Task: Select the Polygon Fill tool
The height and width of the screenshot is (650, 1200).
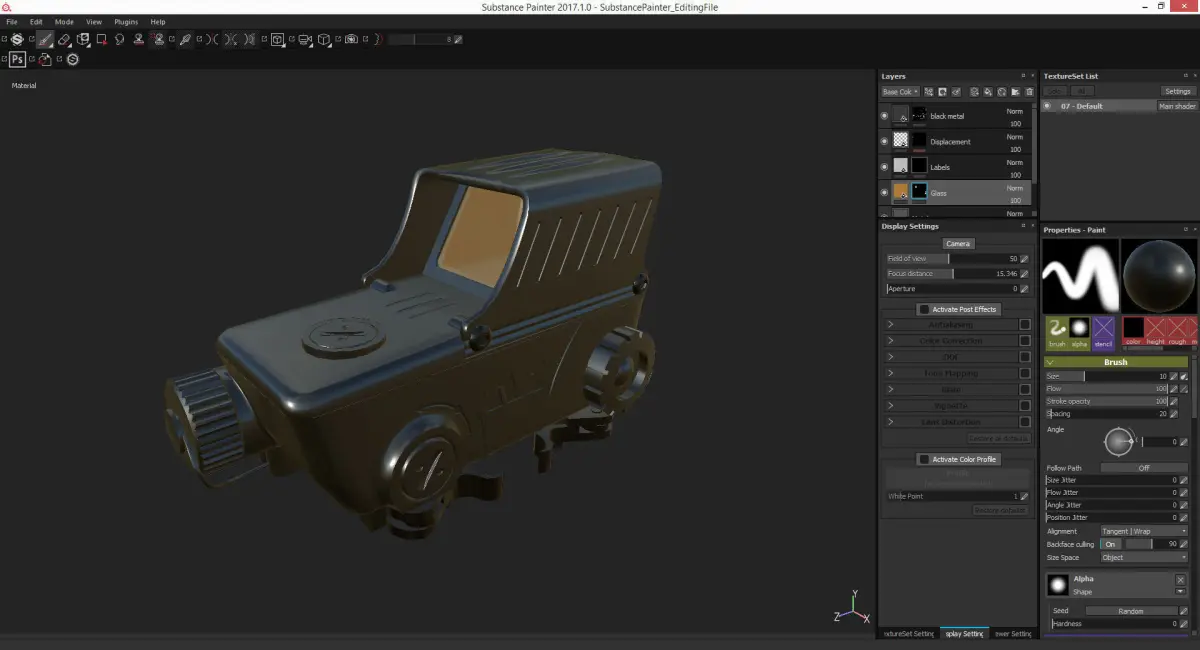Action: coord(101,40)
